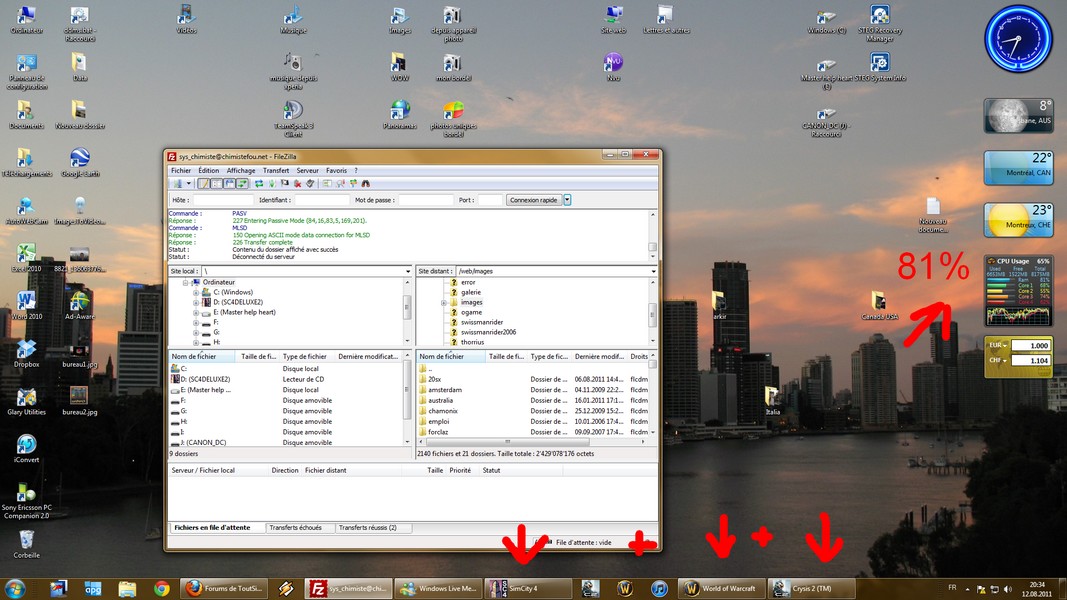Viewport: 1067px width, 600px height.
Task: Click the Port input field
Action: pos(490,200)
